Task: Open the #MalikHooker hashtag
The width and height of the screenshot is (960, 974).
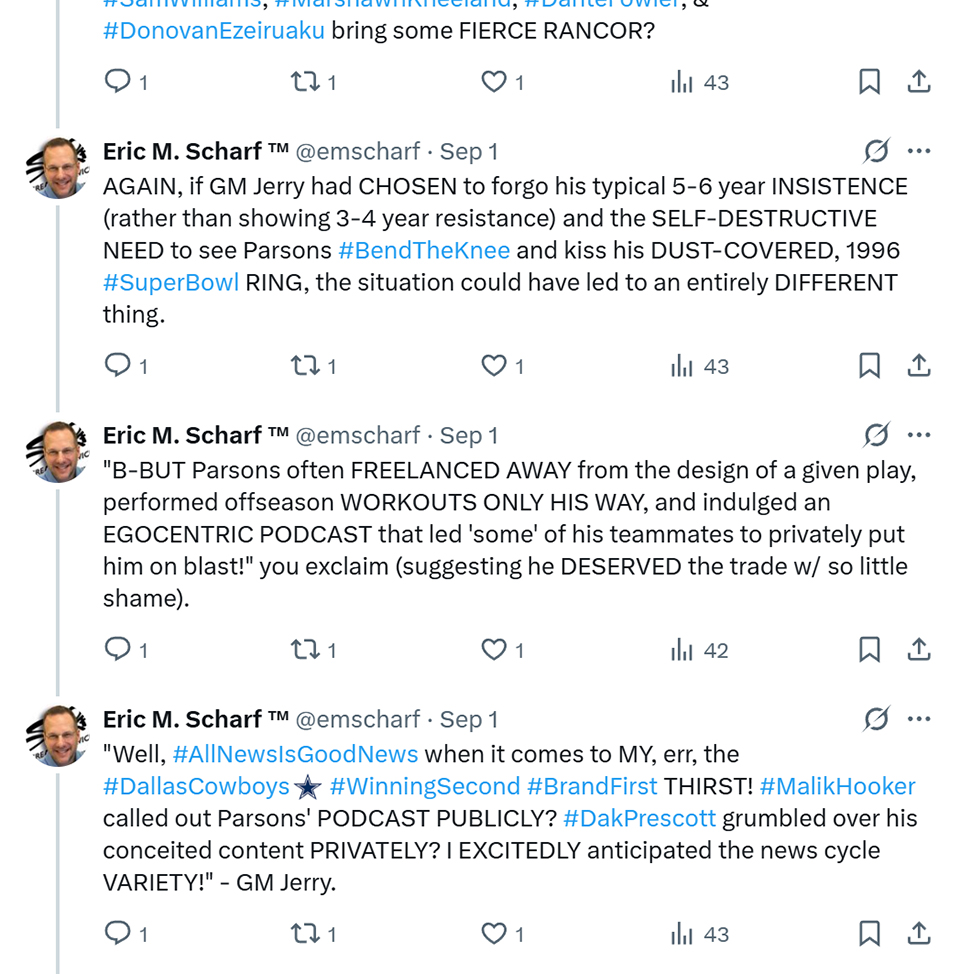Action: [837, 786]
